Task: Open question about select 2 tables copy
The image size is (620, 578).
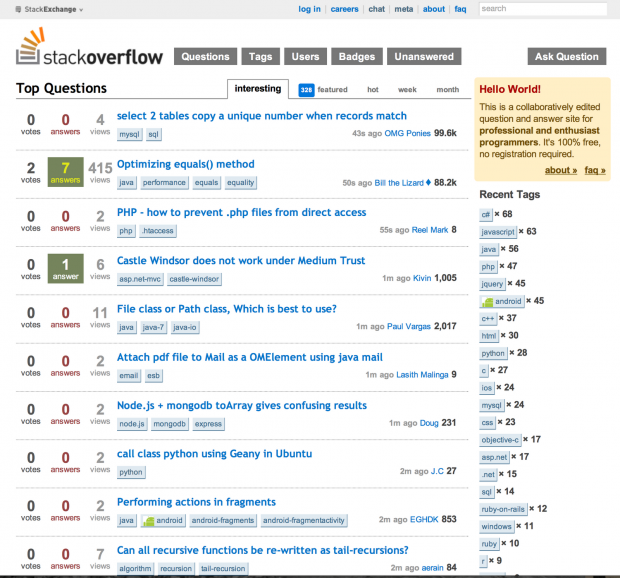Action: [x=262, y=116]
